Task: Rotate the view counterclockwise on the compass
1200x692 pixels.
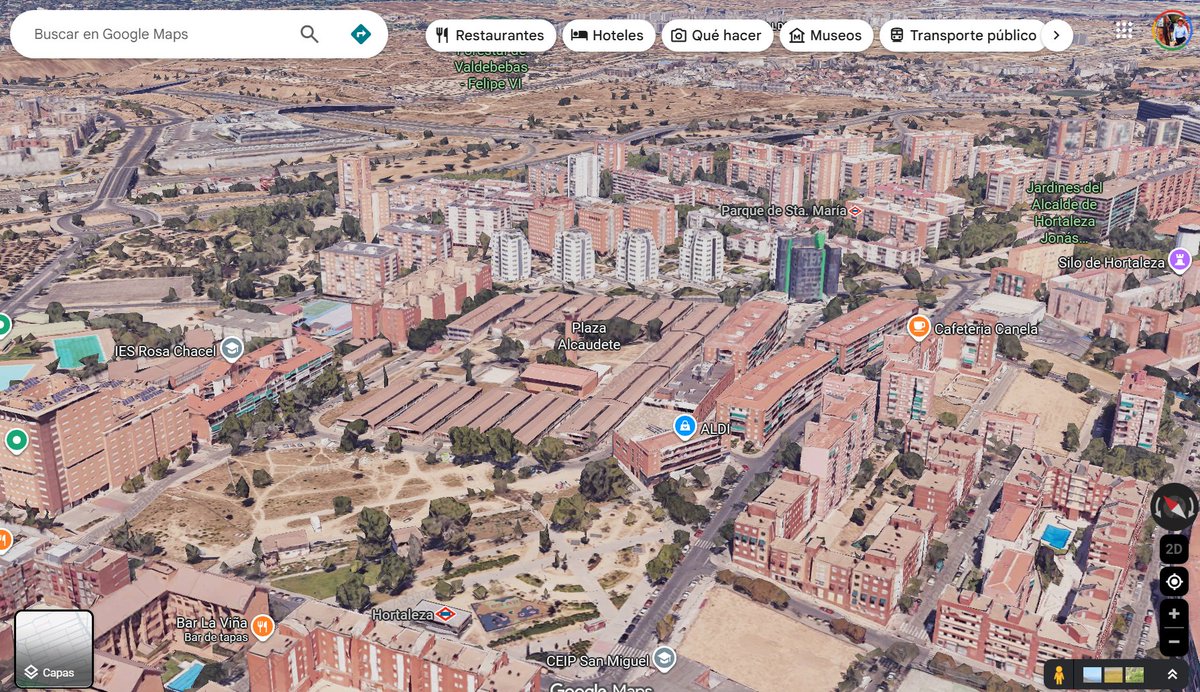Action: coord(1157,508)
